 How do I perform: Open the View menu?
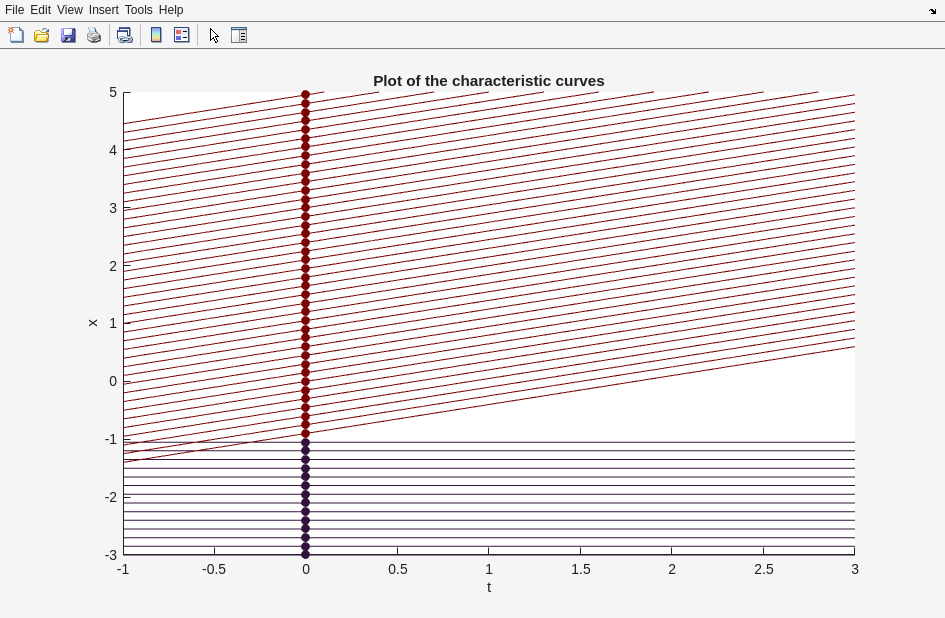tap(69, 10)
